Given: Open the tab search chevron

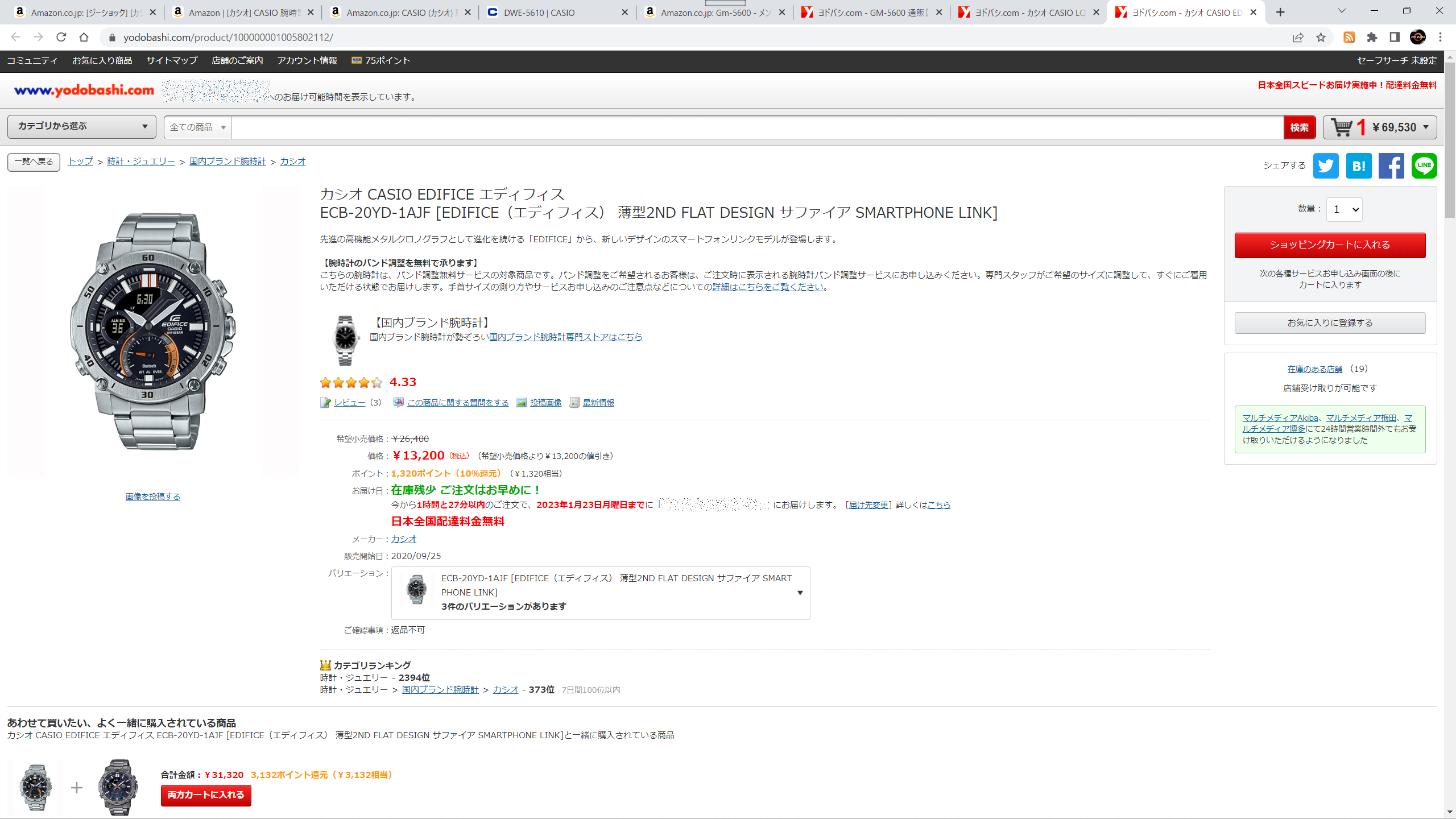Looking at the screenshot, I should pyautogui.click(x=1342, y=11).
